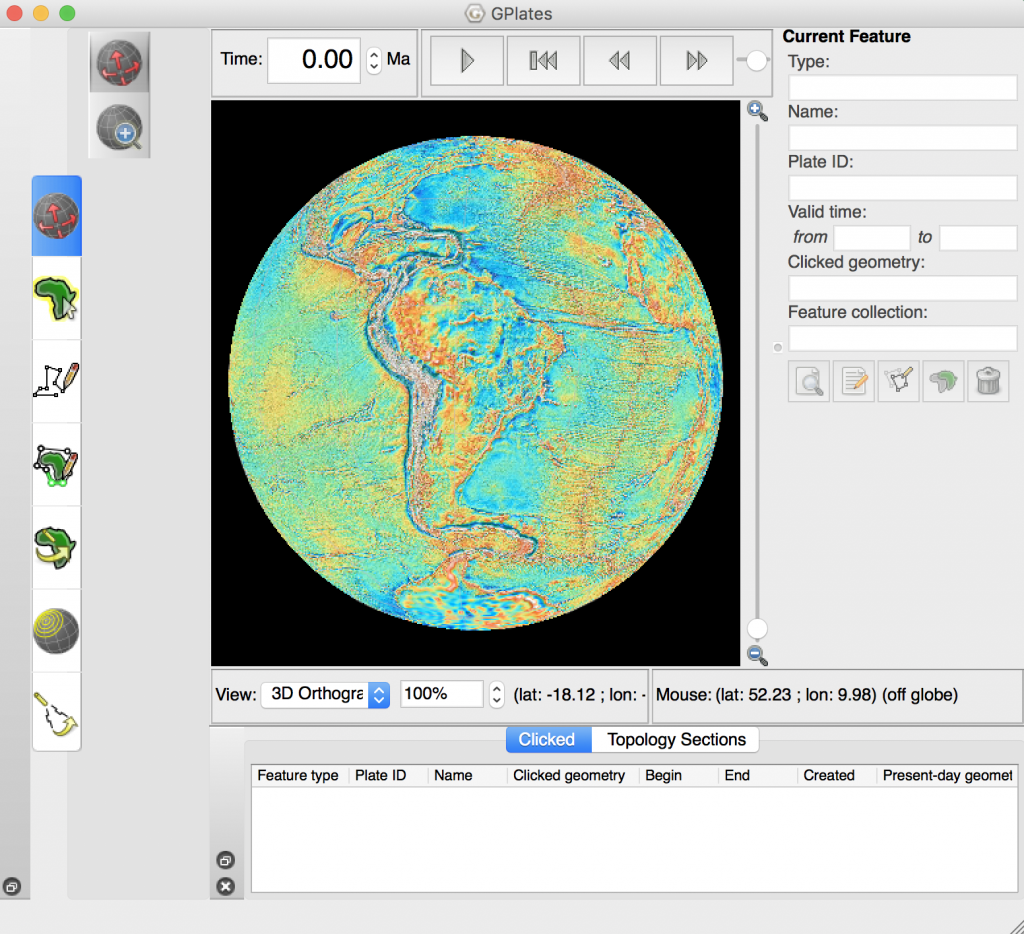Delete the current feature with trash icon
This screenshot has width=1024, height=934.
988,381
